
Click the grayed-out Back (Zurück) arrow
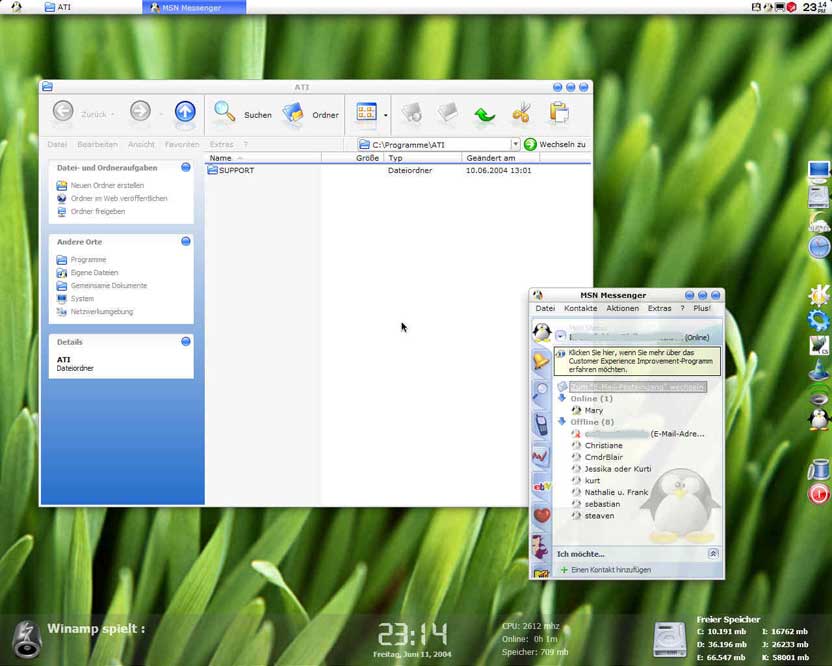pos(63,112)
